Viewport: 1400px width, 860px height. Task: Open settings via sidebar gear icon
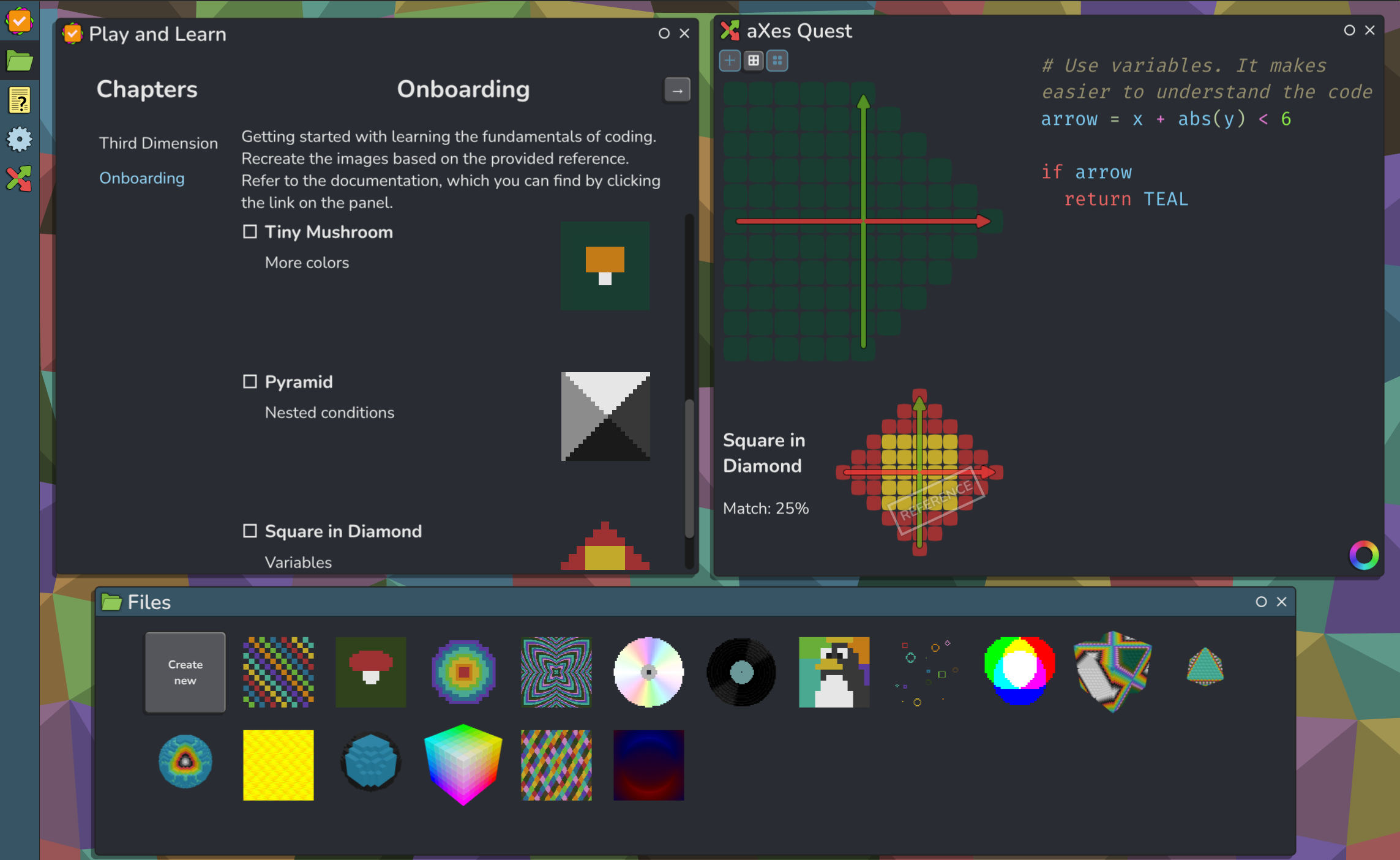click(20, 140)
